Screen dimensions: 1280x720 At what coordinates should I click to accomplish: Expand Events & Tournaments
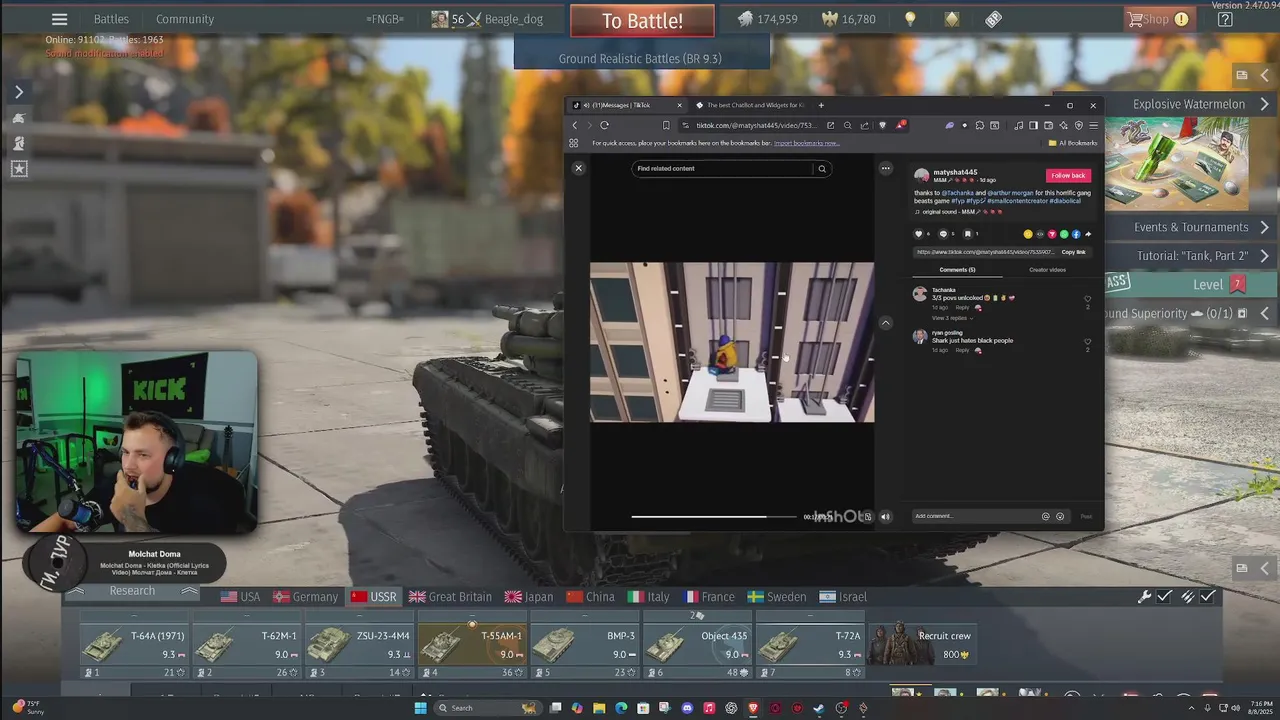point(1265,227)
